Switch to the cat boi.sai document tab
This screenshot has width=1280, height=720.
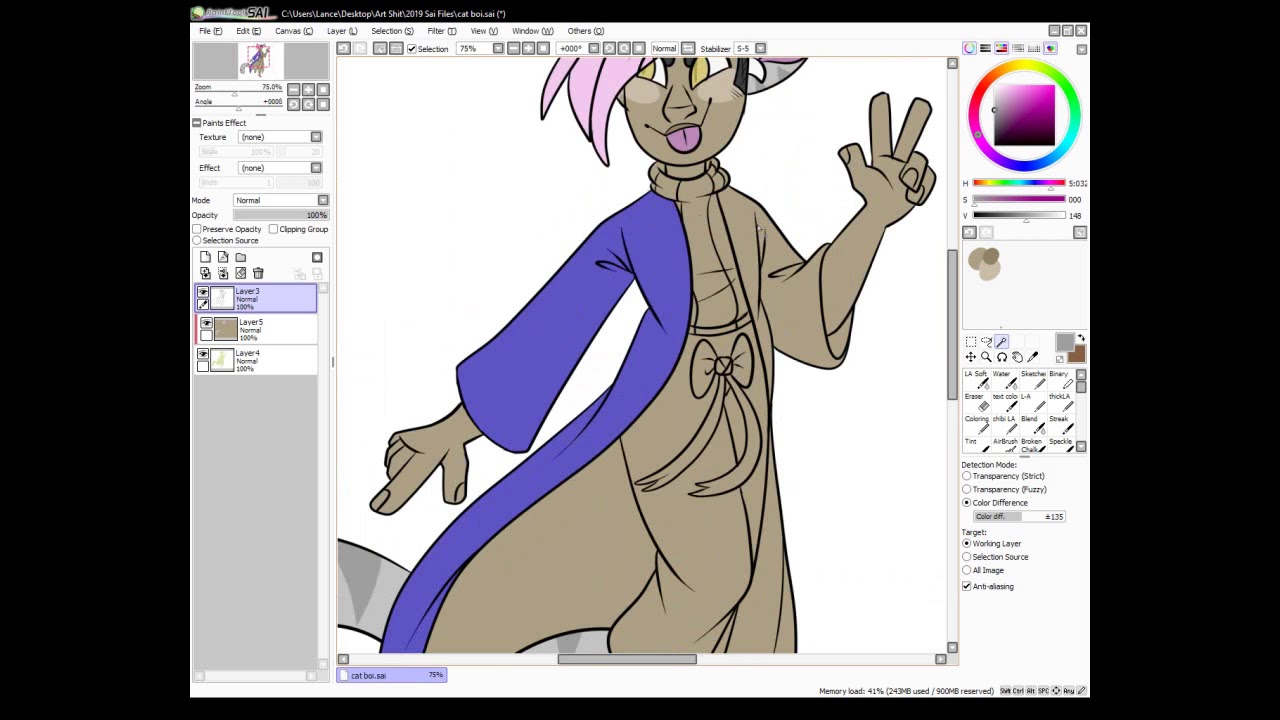click(392, 675)
